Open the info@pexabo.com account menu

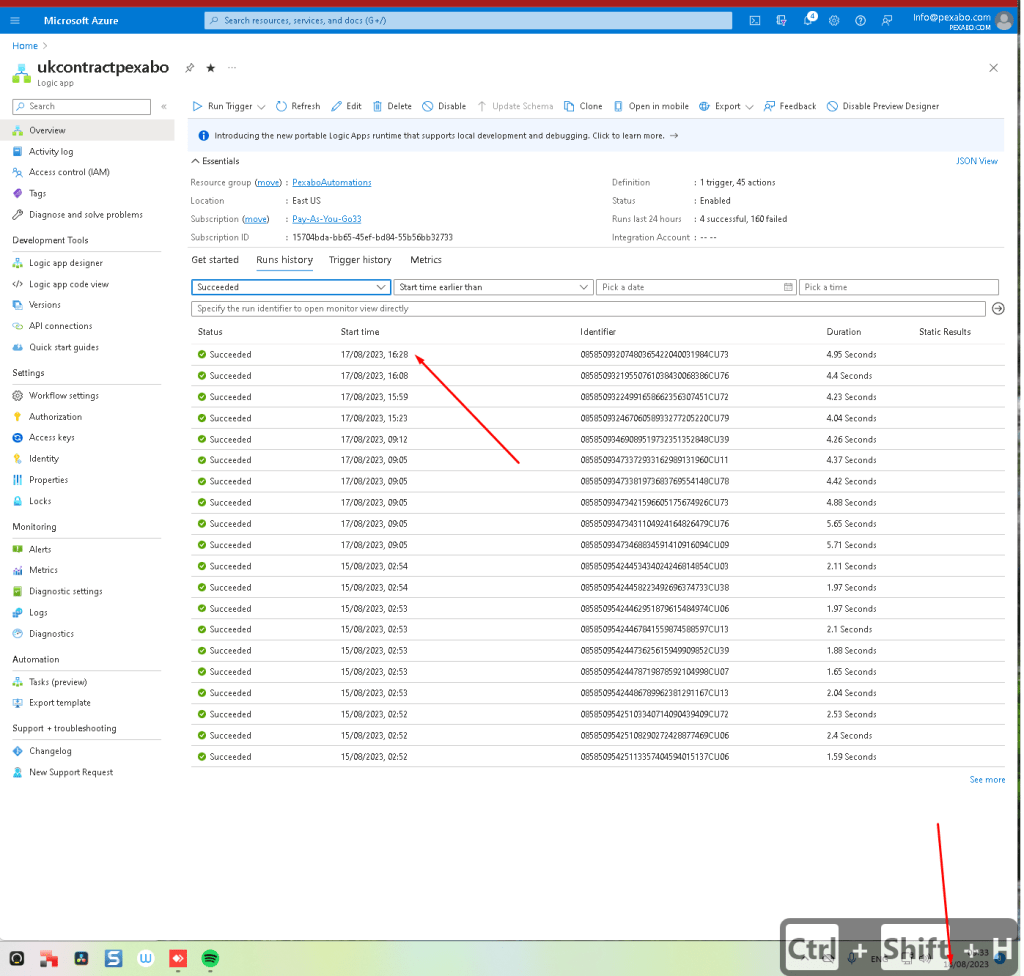click(962, 21)
